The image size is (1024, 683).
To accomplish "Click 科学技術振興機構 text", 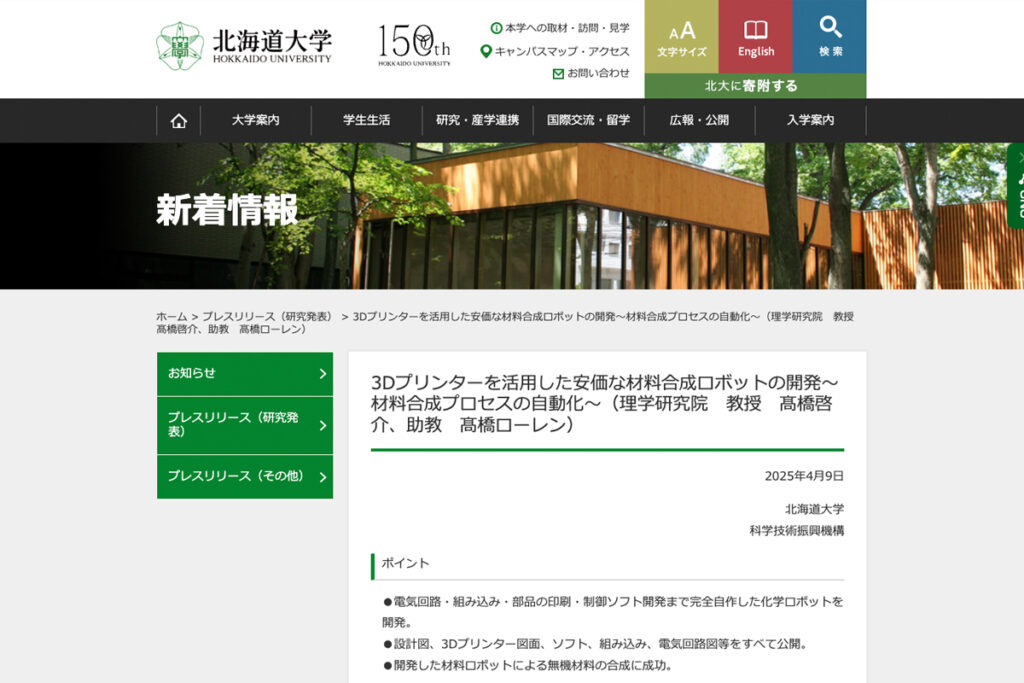I will [796, 531].
